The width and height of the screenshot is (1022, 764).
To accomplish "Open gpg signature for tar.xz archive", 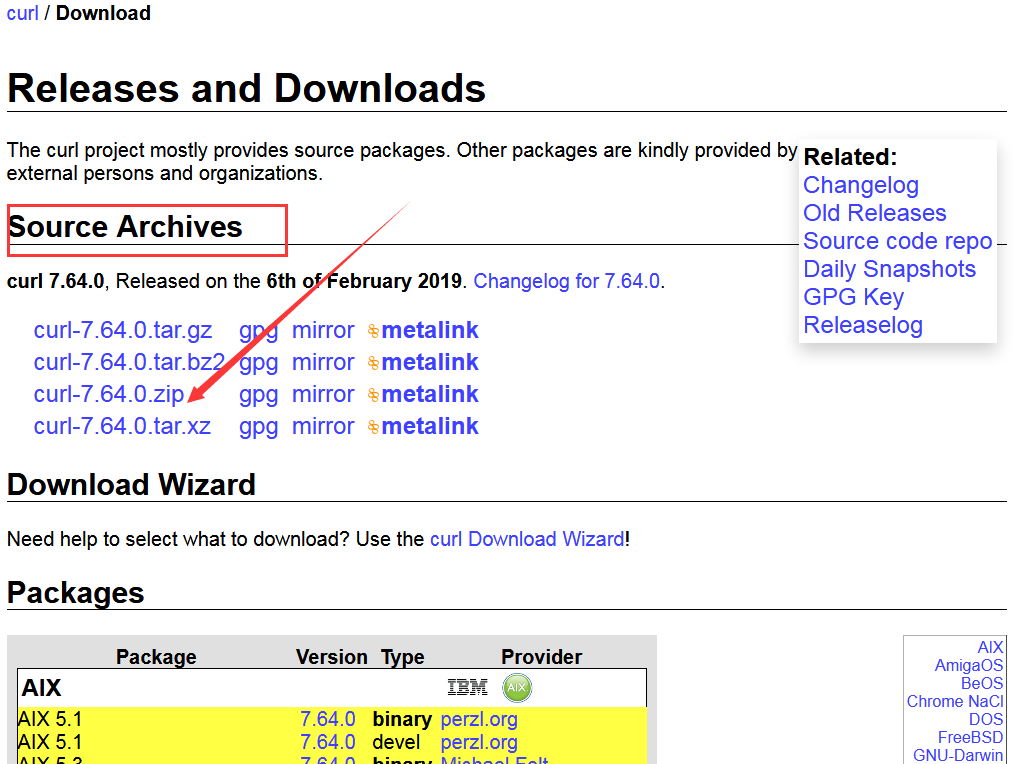I will 258,427.
